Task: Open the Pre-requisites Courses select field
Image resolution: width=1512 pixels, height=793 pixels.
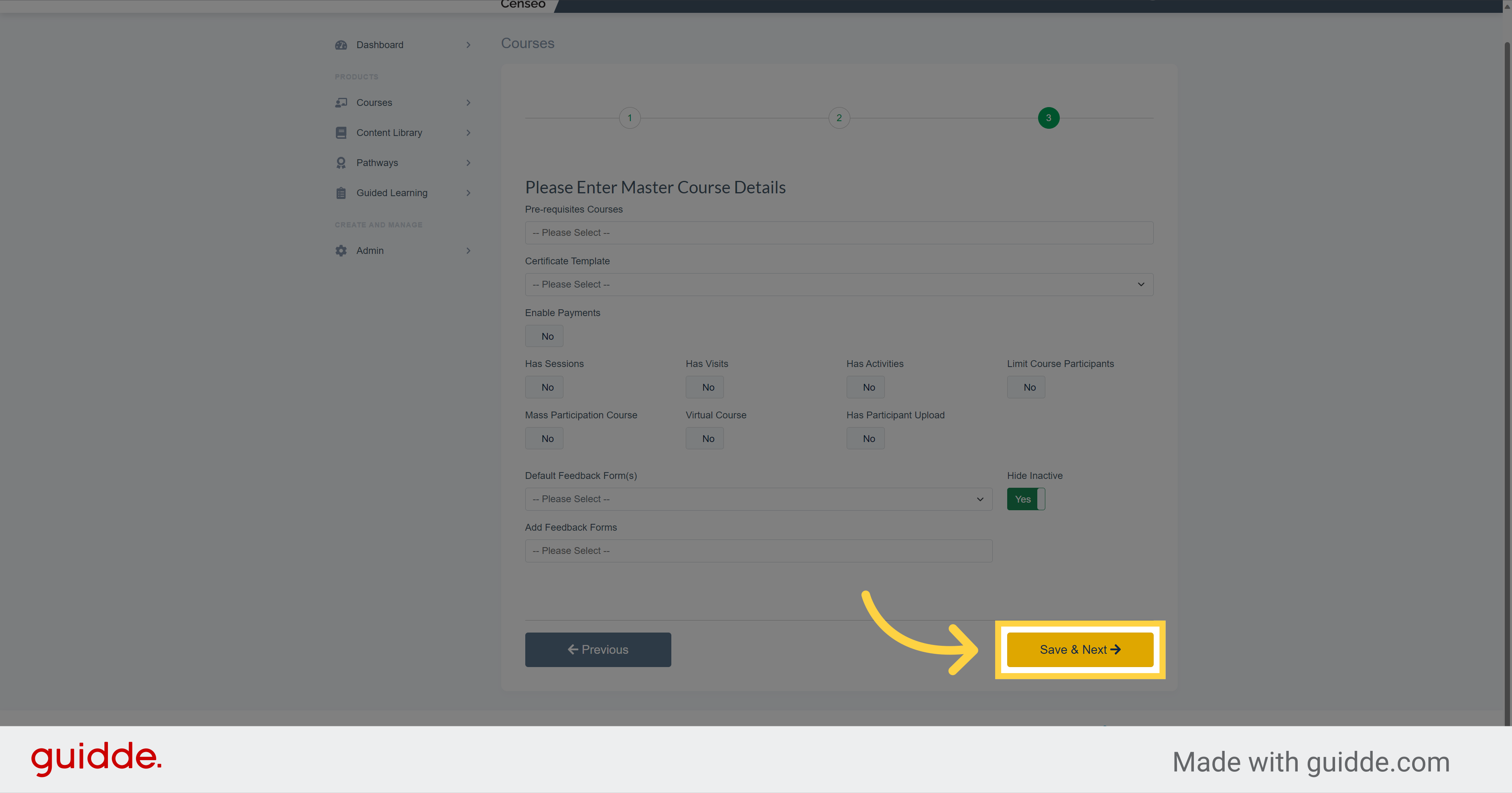Action: [x=839, y=233]
